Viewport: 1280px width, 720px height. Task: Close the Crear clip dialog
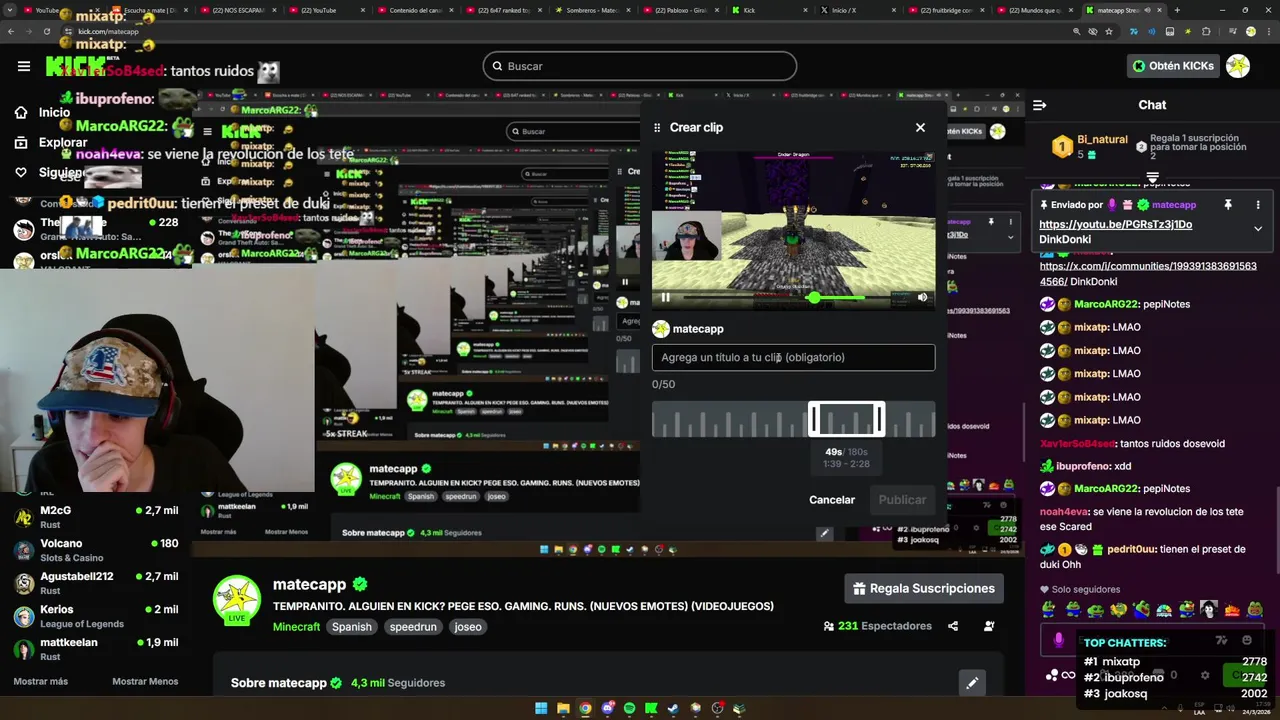(x=920, y=127)
